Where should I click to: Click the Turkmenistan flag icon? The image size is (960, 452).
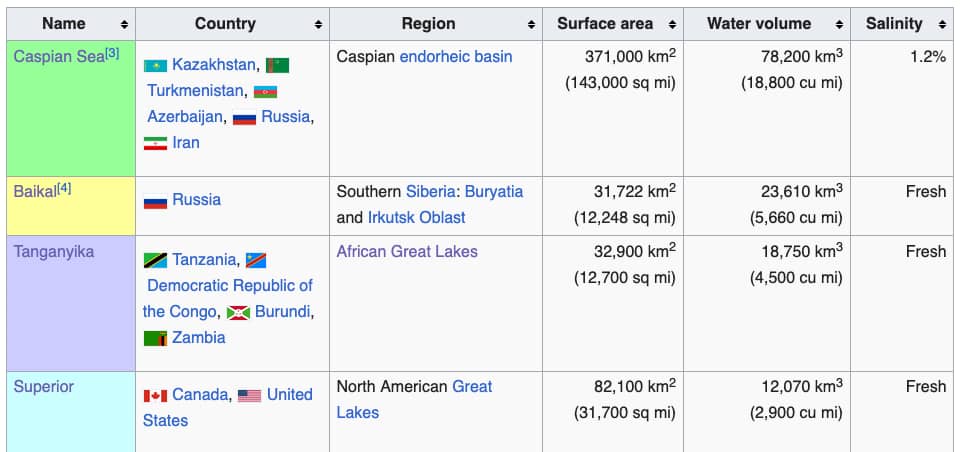click(x=277, y=66)
